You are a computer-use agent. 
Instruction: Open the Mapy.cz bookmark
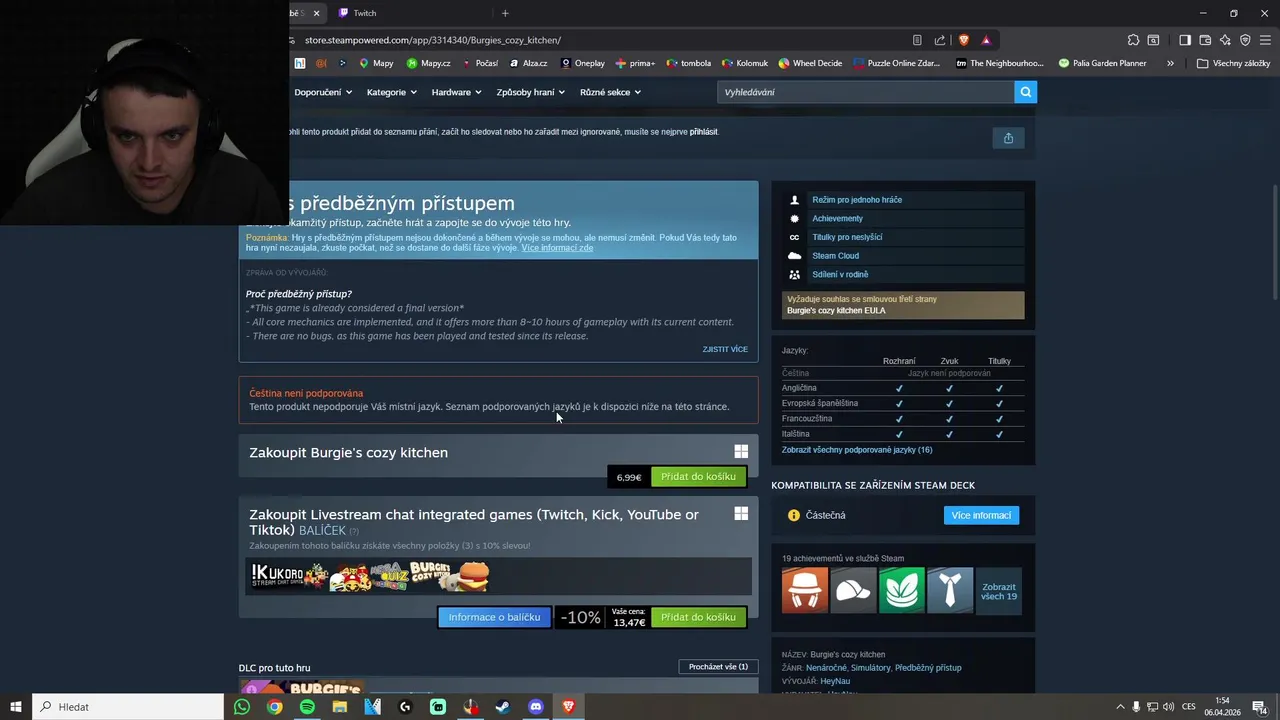pyautogui.click(x=429, y=63)
